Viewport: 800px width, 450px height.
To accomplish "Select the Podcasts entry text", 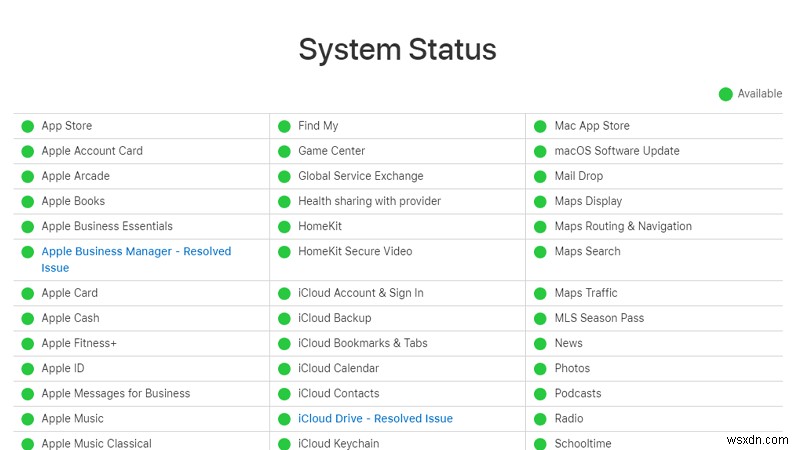I will tap(578, 393).
